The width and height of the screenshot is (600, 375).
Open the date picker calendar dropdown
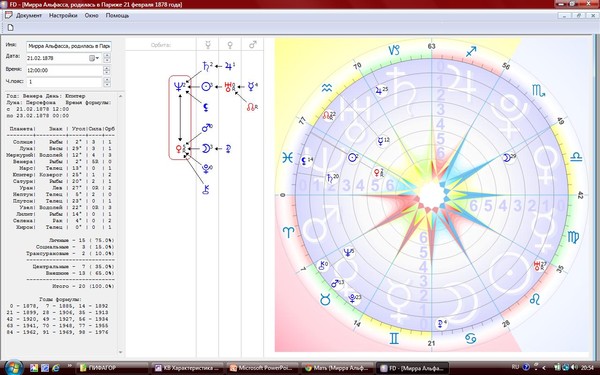pos(94,58)
